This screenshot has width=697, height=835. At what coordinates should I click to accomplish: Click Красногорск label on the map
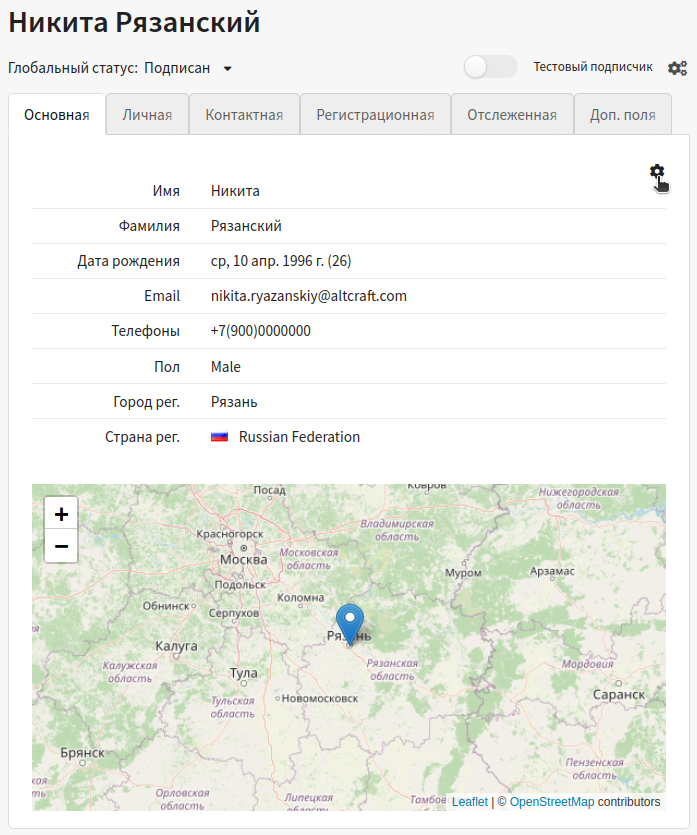tap(230, 534)
